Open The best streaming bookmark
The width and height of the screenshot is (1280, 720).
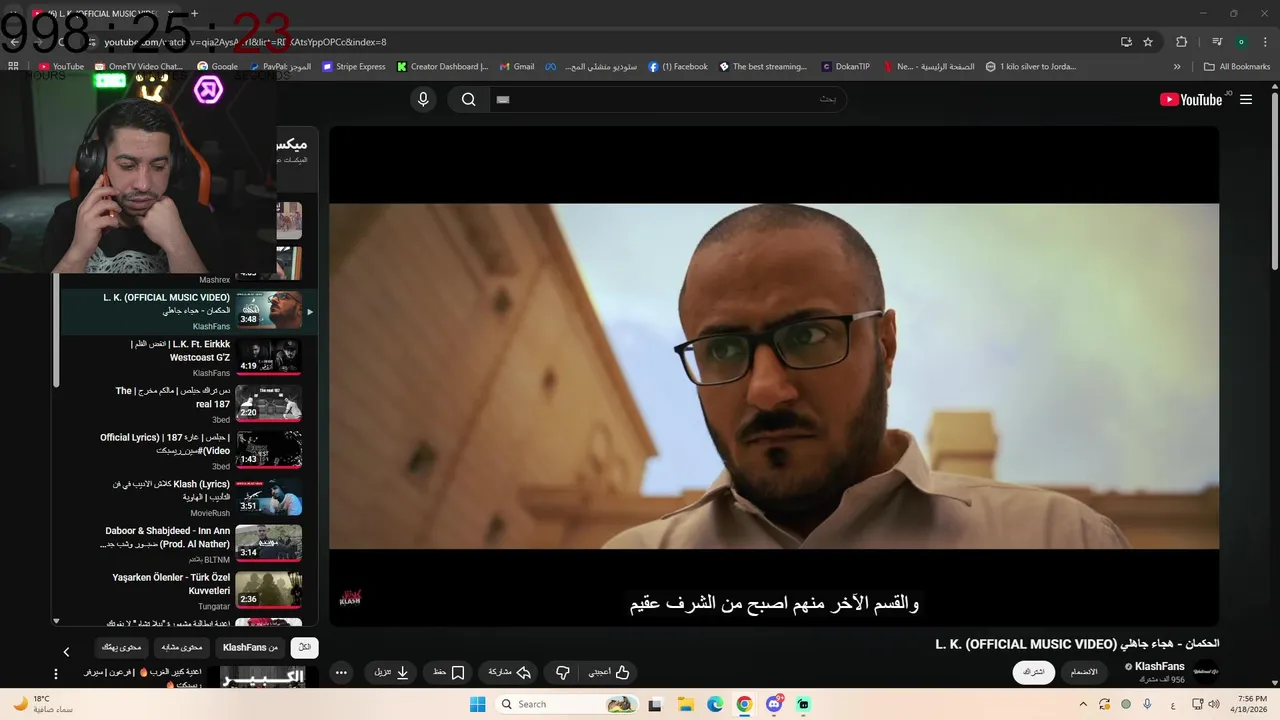tap(763, 67)
